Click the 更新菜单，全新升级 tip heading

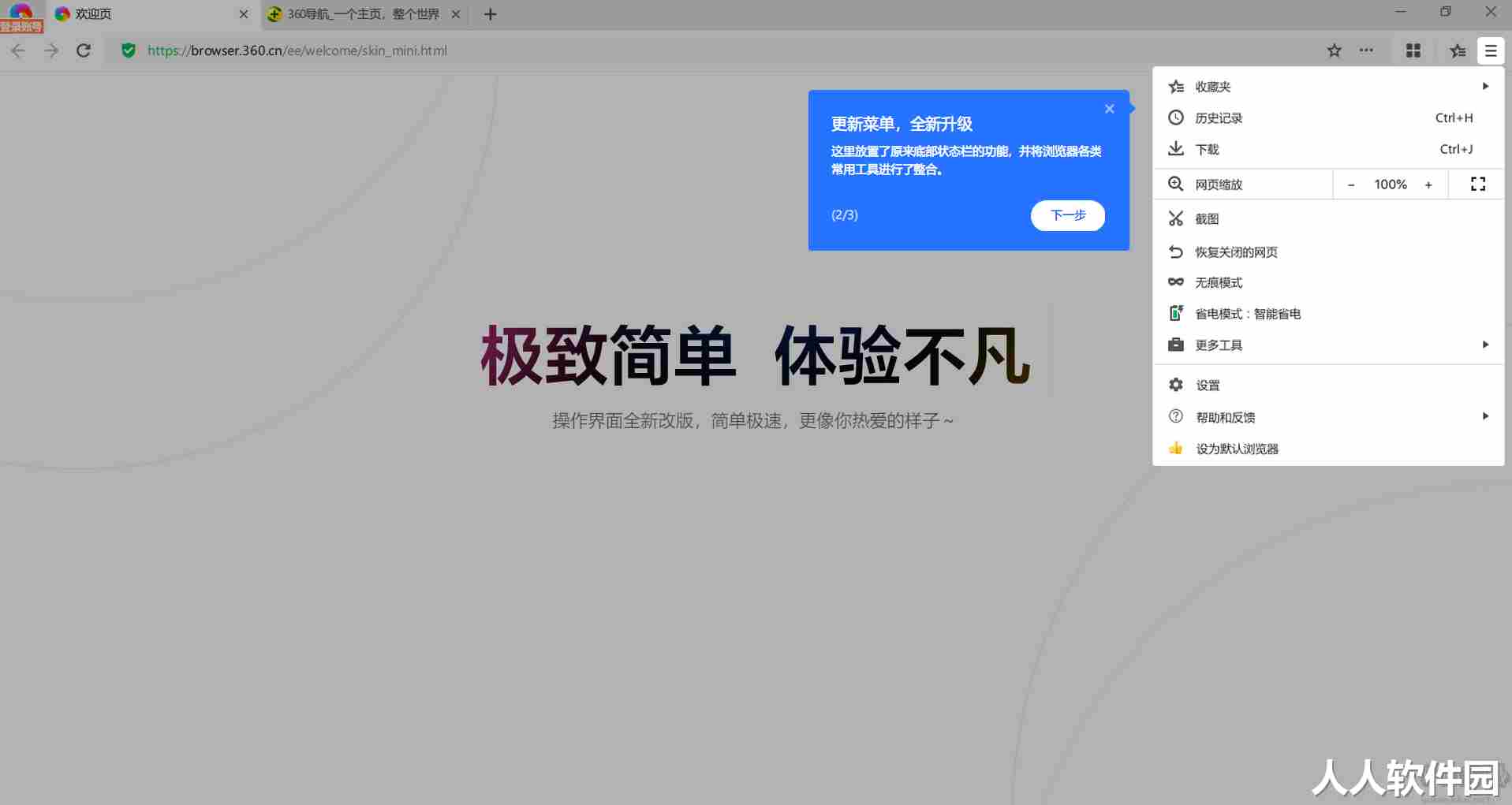pos(902,124)
